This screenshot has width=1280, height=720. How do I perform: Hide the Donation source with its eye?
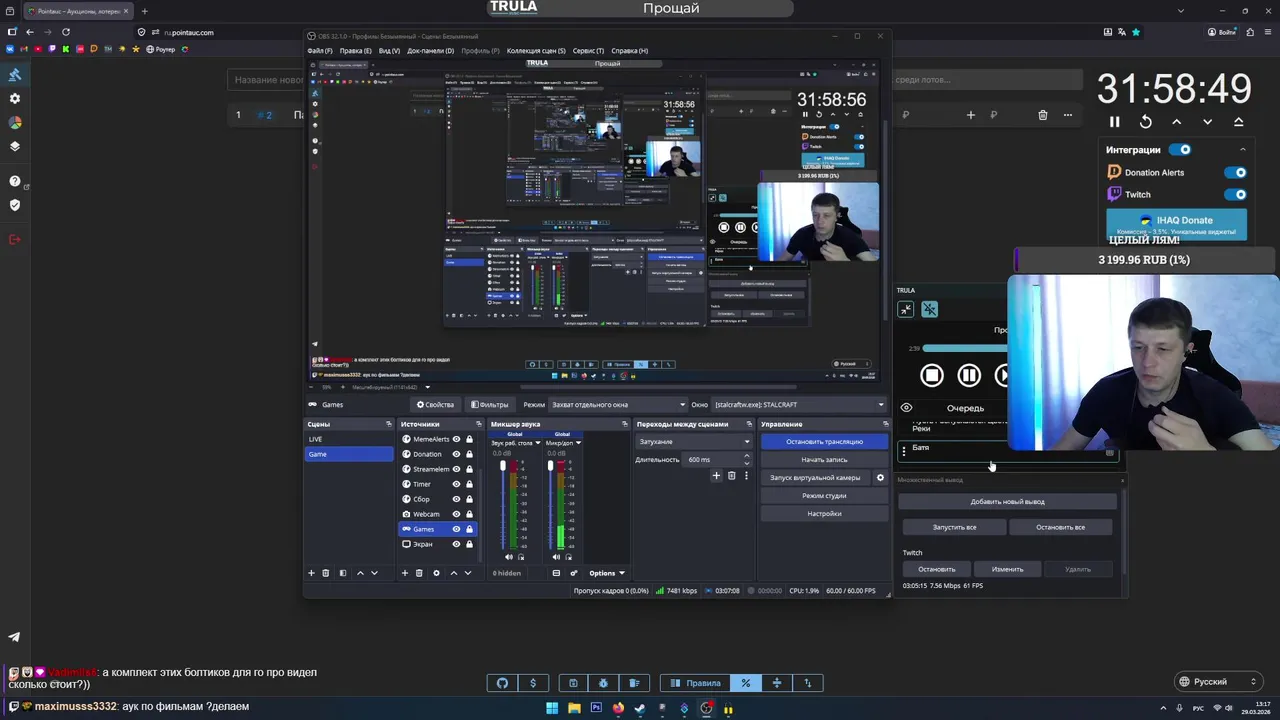pos(456,454)
